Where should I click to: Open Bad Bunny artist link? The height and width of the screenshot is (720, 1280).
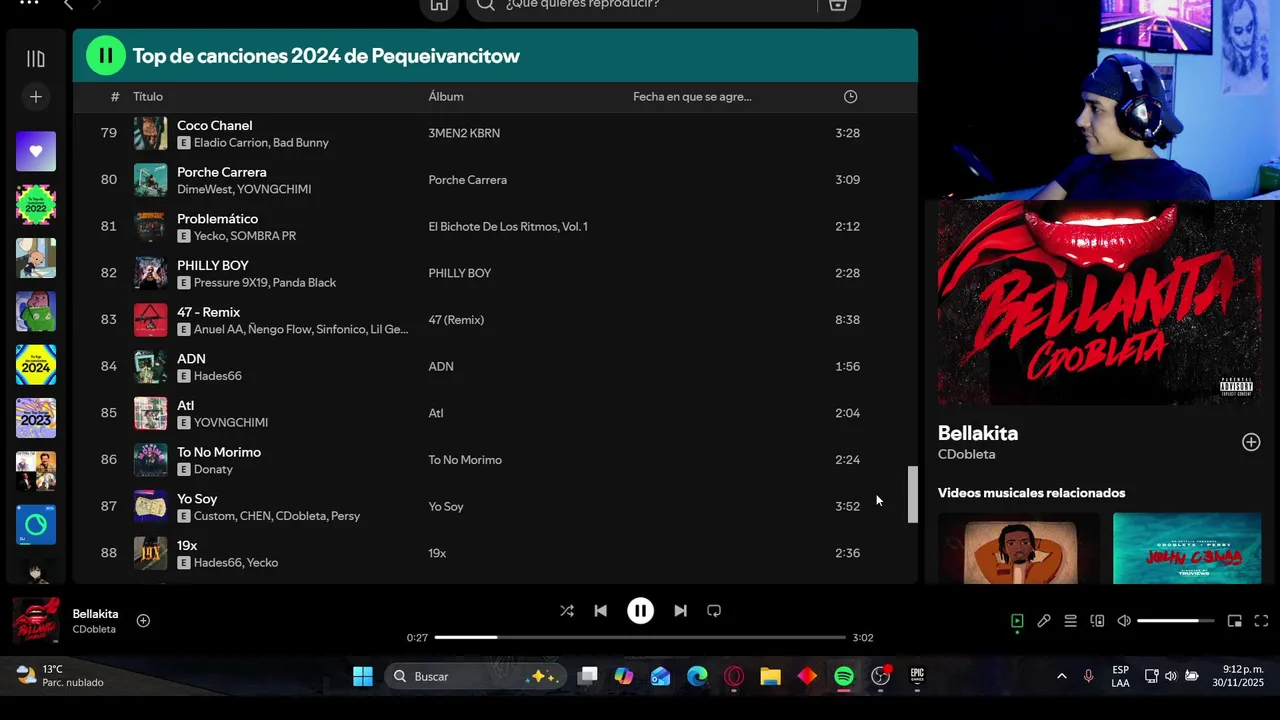click(x=301, y=143)
